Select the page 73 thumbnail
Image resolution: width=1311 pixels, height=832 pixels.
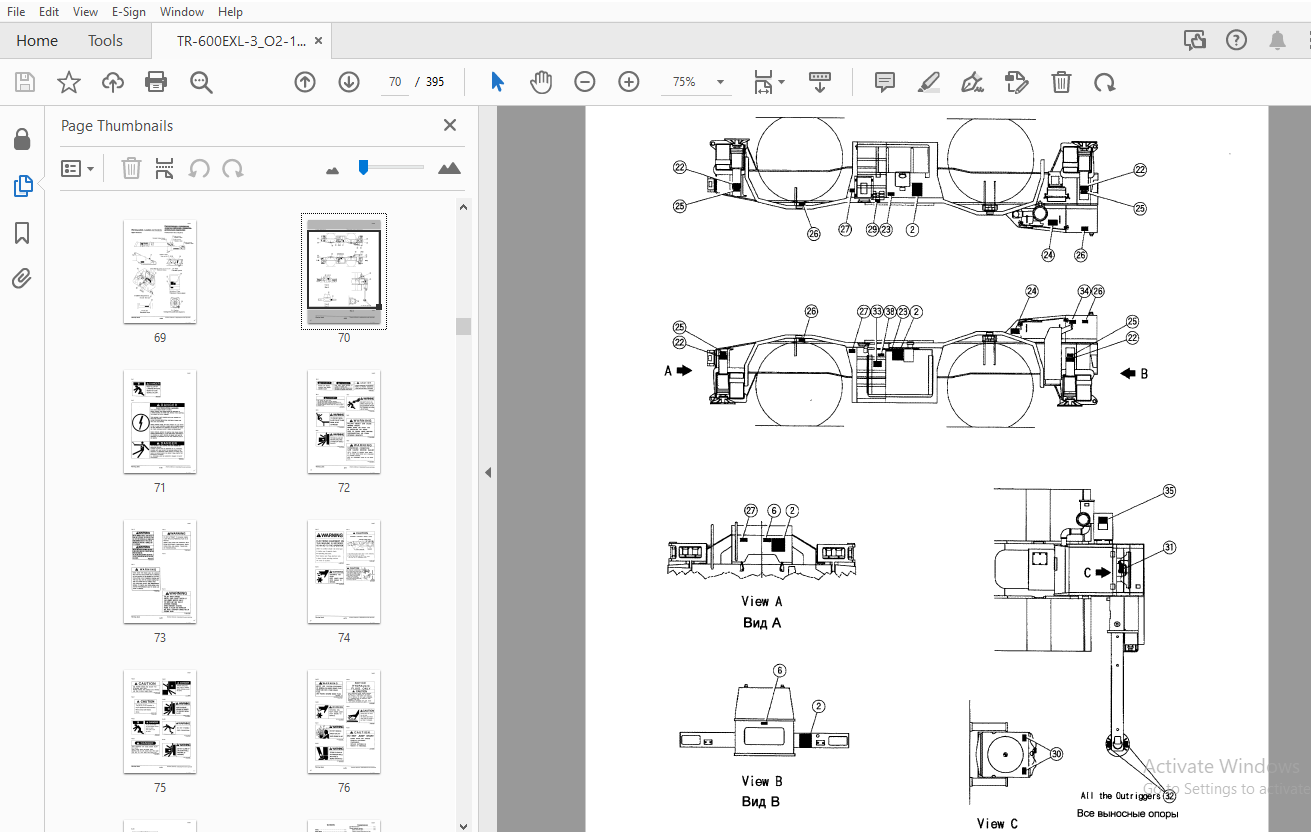(x=160, y=572)
